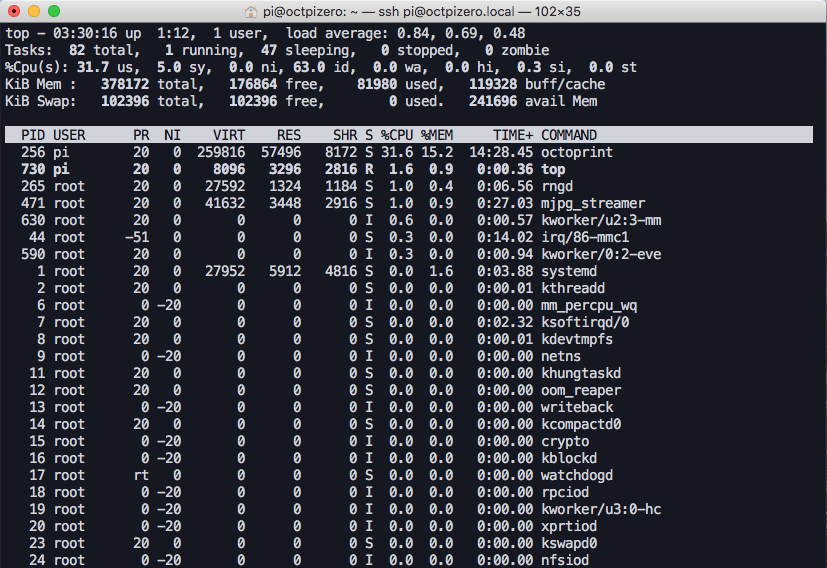Click the VIRT column header
827x568 pixels.
(x=229, y=135)
